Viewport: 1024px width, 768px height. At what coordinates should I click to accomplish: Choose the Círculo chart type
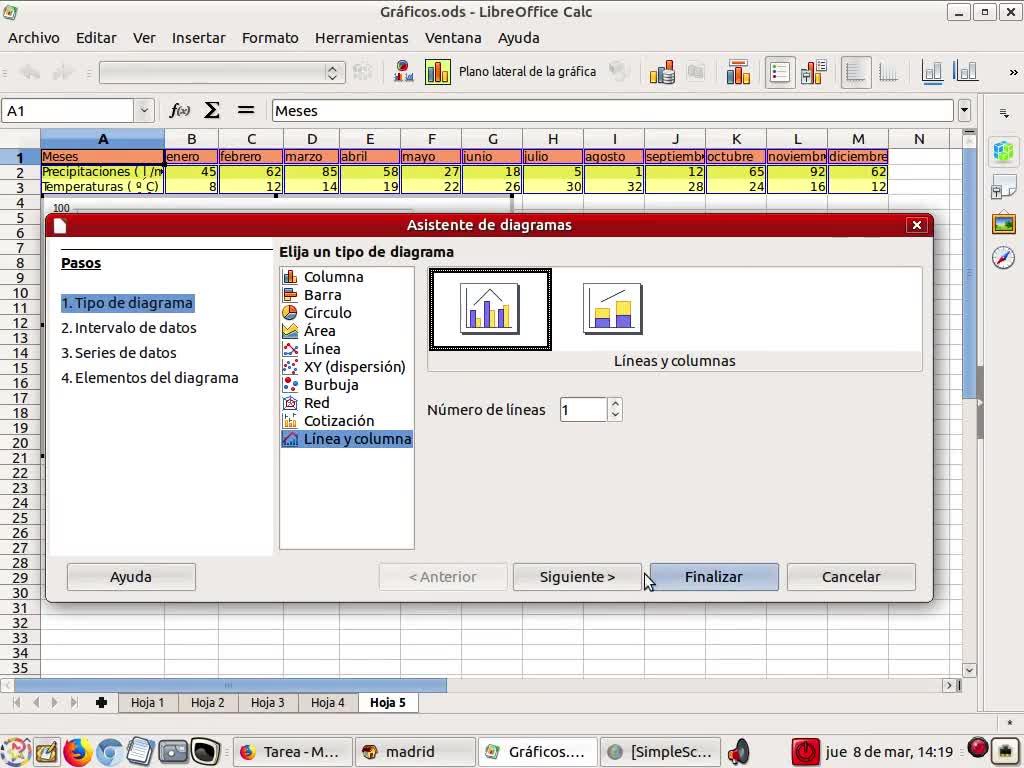[x=327, y=313]
